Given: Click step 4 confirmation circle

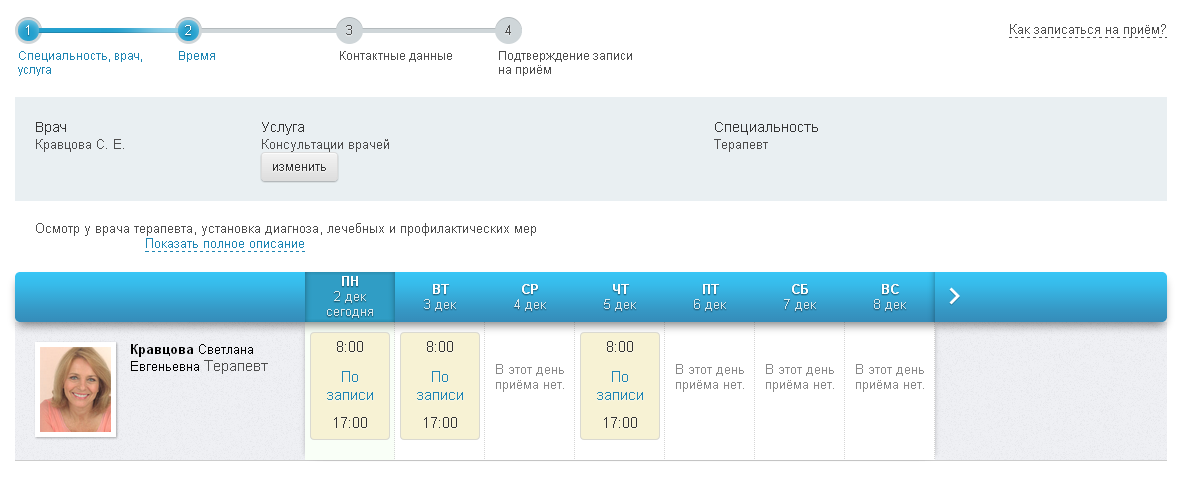Looking at the screenshot, I should [x=508, y=30].
